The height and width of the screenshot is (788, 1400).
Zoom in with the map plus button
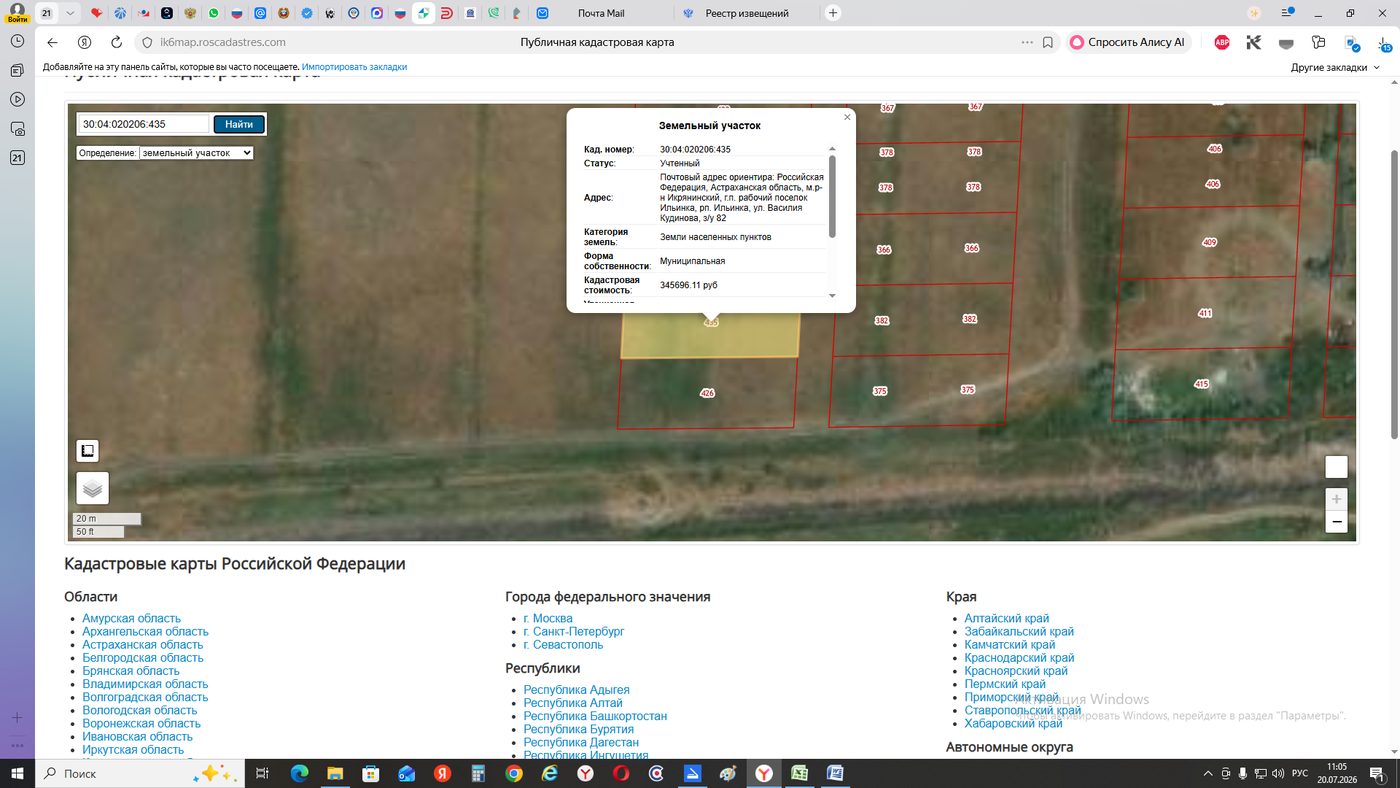click(1336, 498)
